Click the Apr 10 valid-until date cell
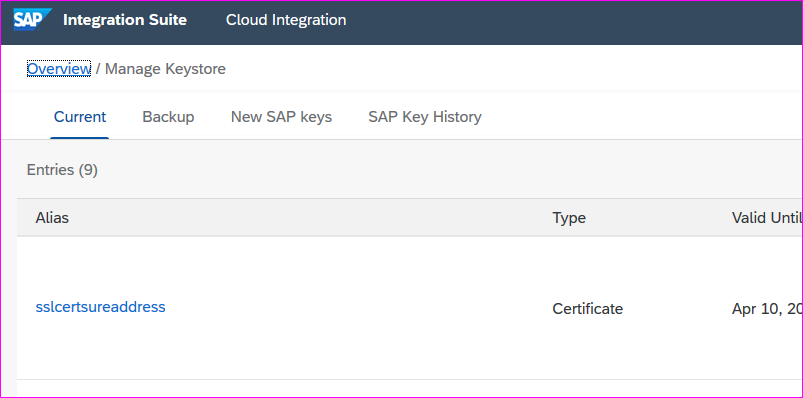803x398 pixels. click(767, 309)
